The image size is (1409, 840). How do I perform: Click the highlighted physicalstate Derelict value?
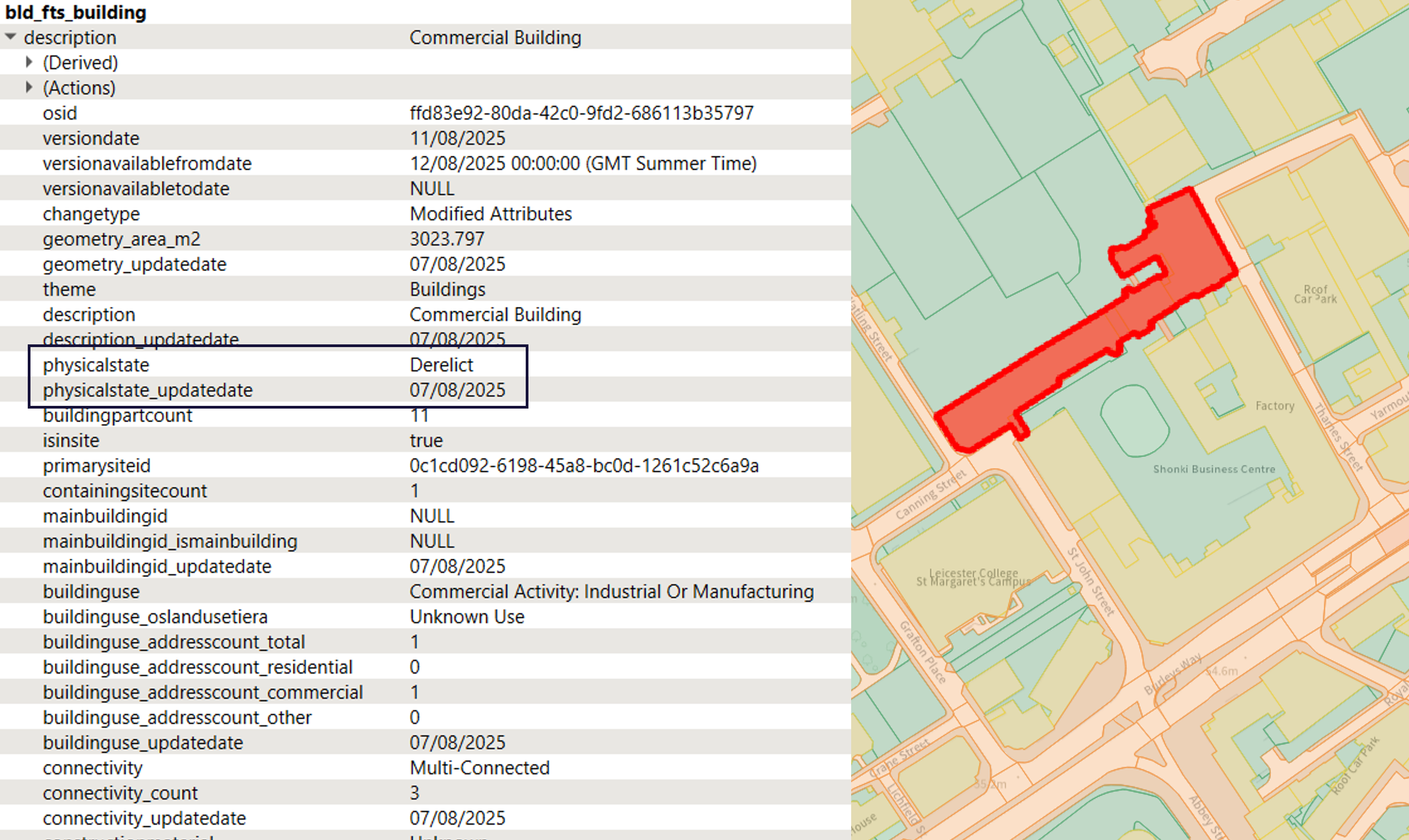442,365
